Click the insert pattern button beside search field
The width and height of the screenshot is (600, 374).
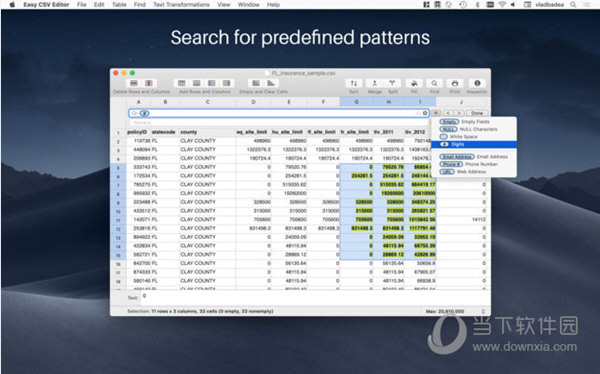[x=436, y=113]
